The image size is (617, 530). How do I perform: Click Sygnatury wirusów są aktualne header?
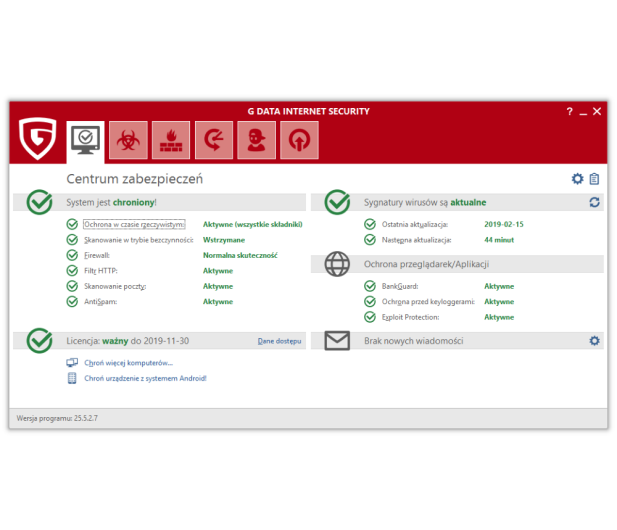tap(425, 202)
